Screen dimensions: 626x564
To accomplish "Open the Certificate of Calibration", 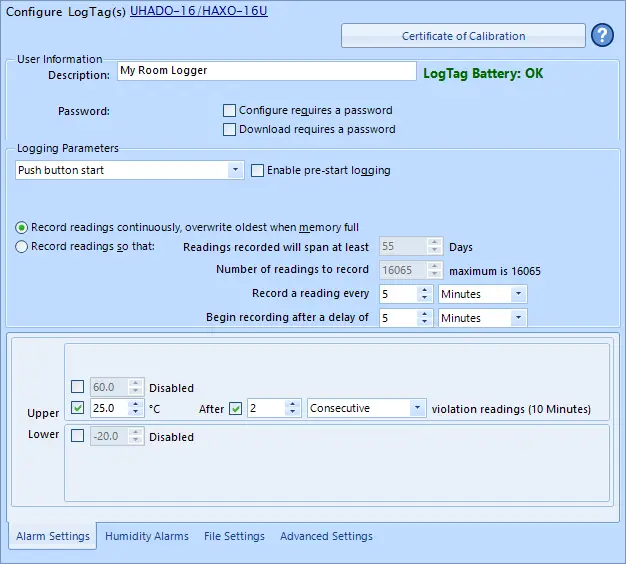I will coord(463,36).
